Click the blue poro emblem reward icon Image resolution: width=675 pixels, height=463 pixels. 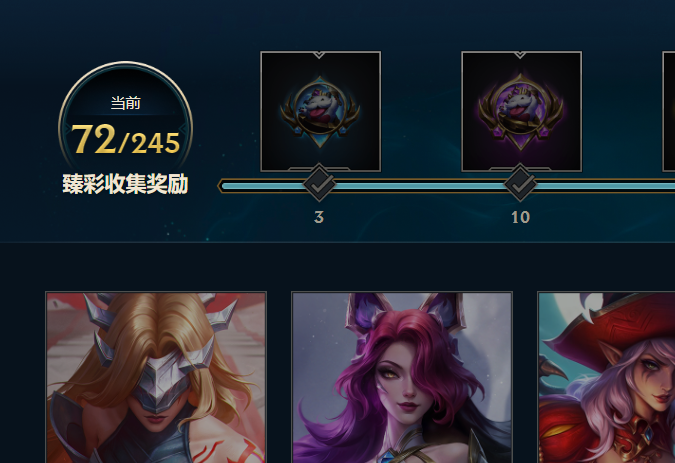coord(320,112)
